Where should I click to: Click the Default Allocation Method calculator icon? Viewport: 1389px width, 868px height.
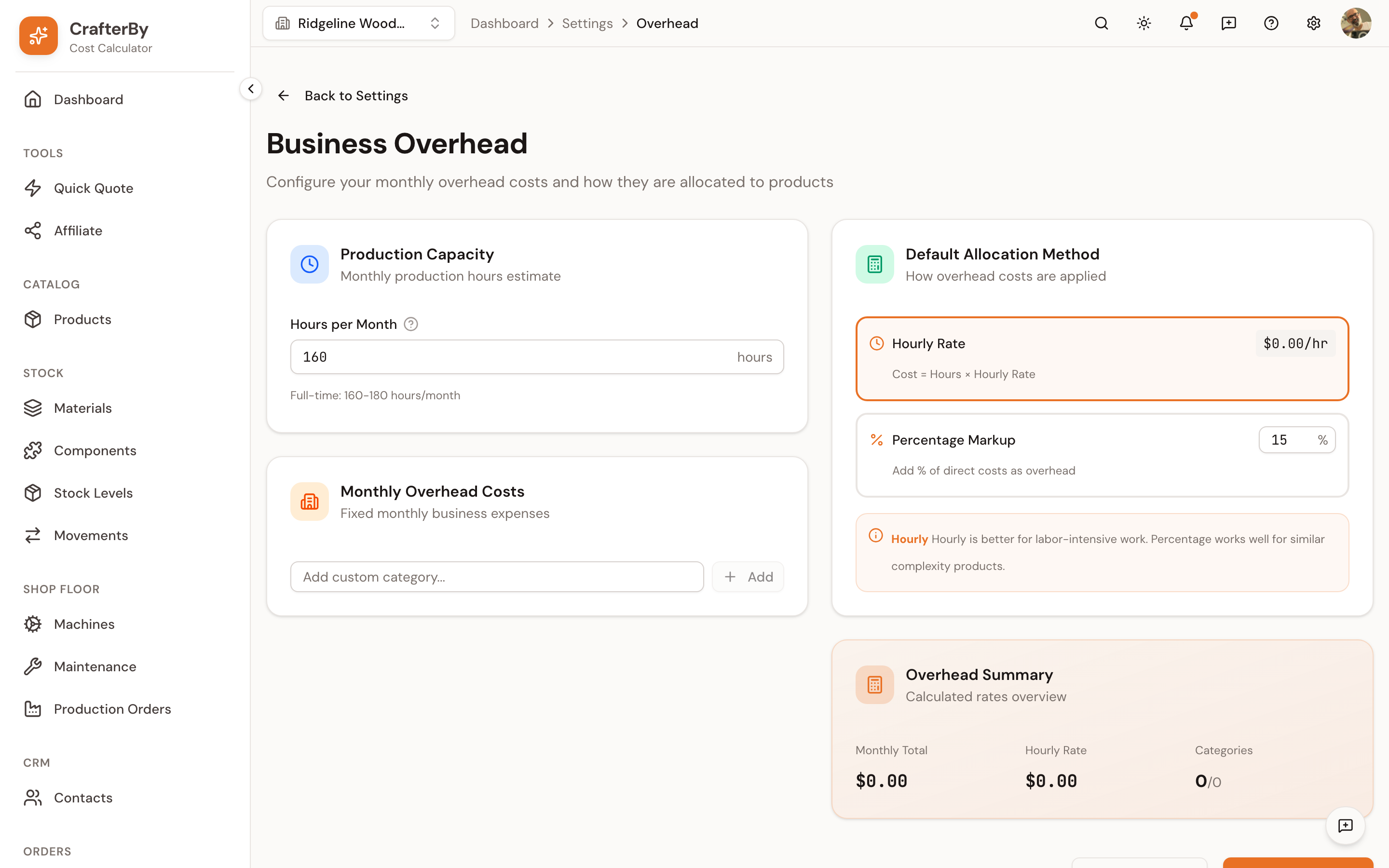(875, 265)
